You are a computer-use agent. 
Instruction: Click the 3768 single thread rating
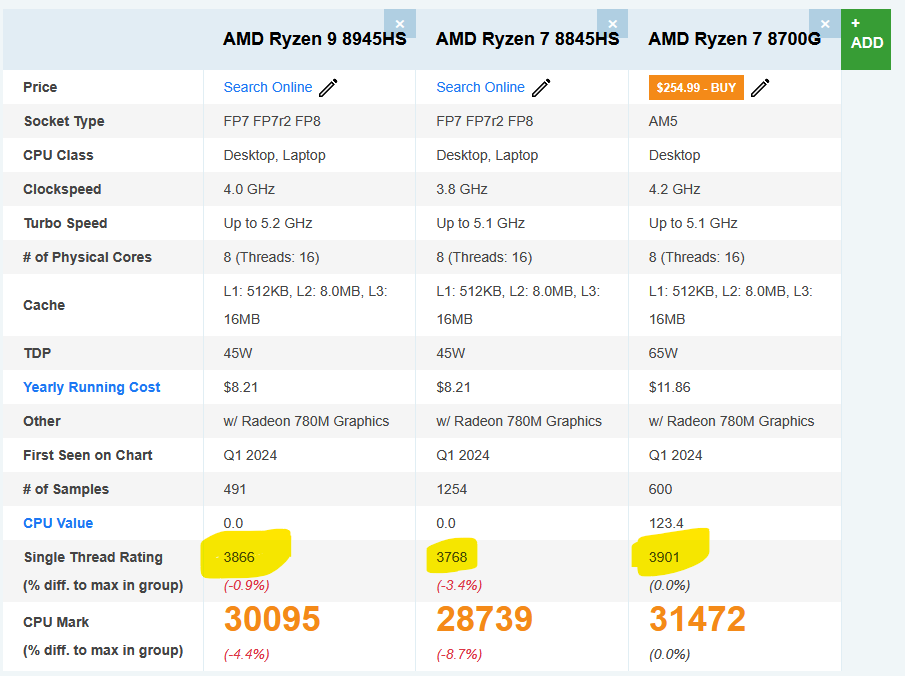451,557
